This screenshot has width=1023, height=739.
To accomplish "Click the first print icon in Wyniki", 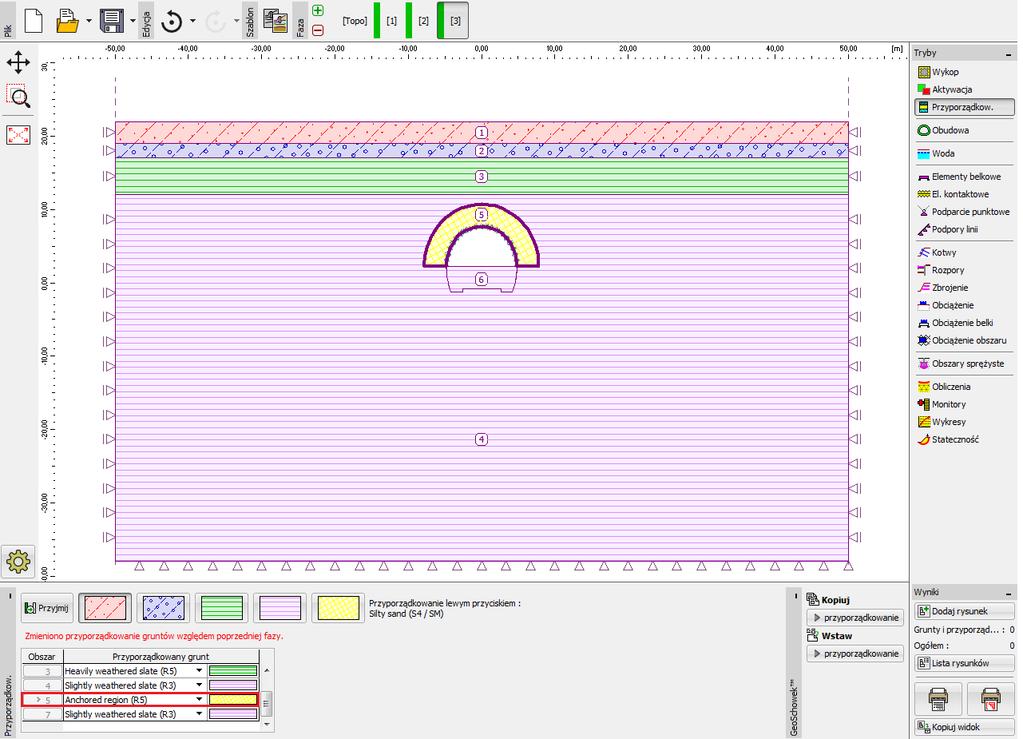I will (938, 699).
